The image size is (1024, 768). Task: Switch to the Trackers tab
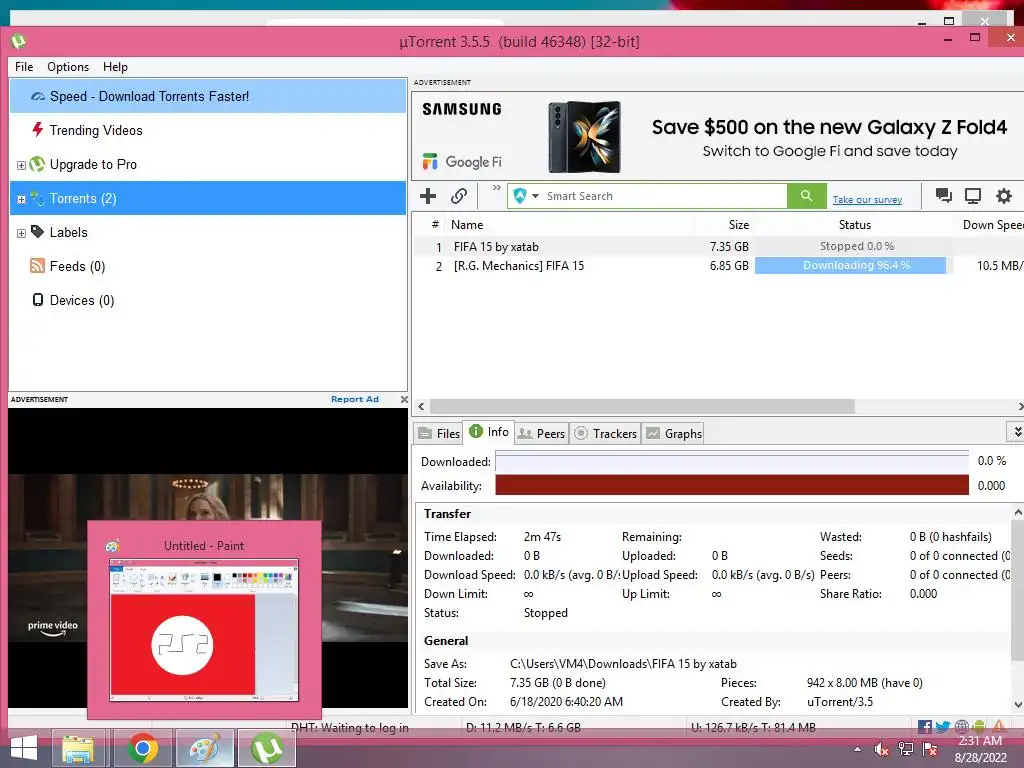coord(605,434)
